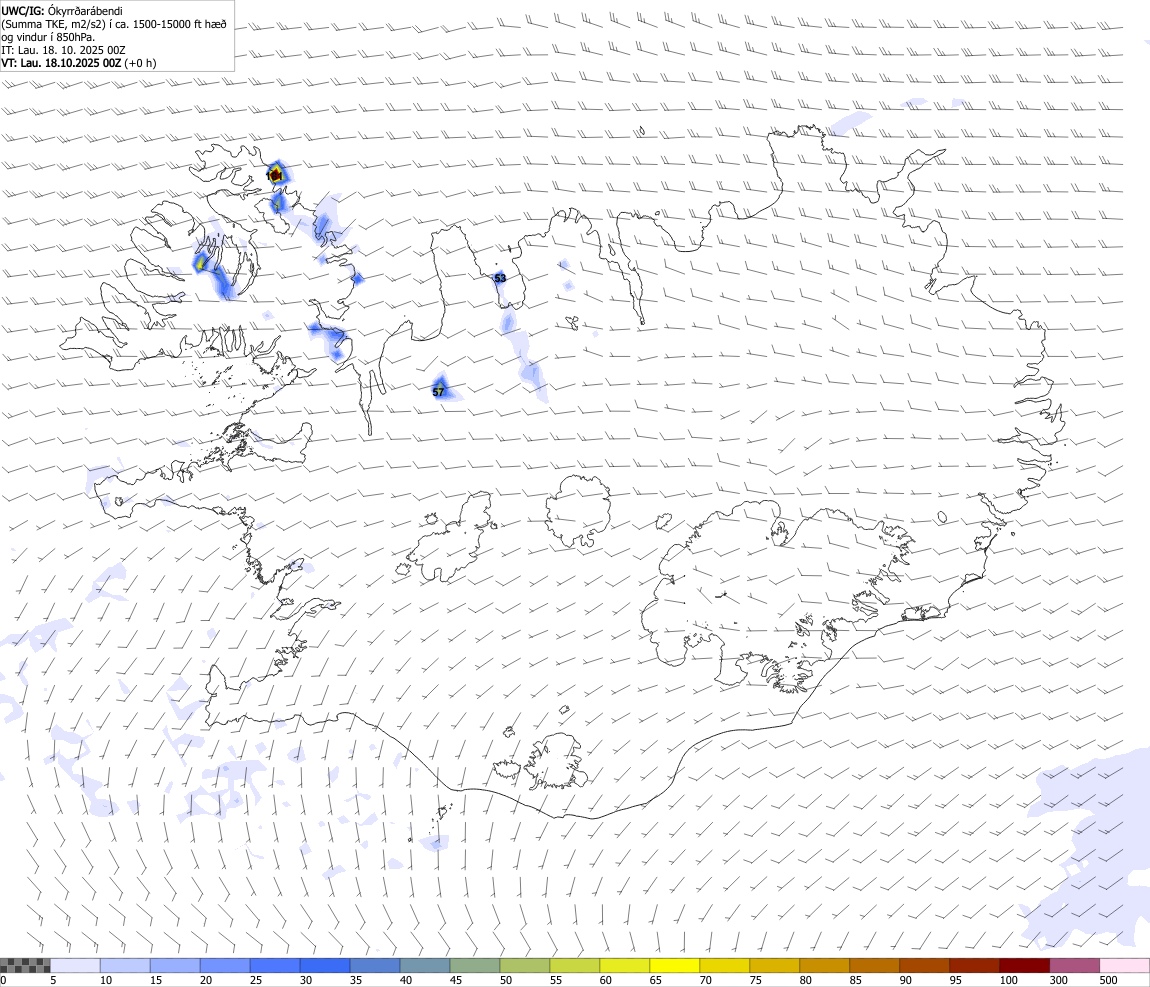Screen dimensions: 1150x987
Task: Click the legend scale label "30"
Action: (x=306, y=980)
